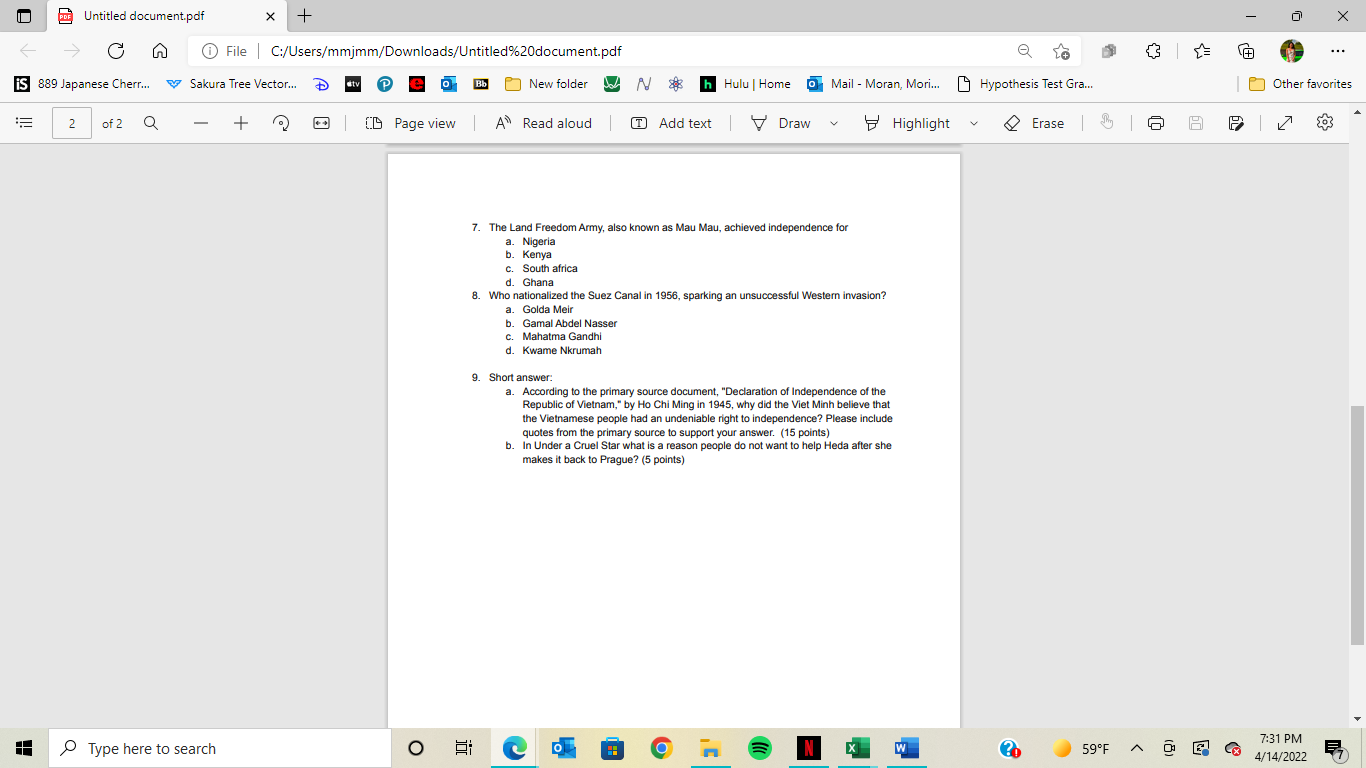Open the Draw pen options dropdown

point(833,122)
